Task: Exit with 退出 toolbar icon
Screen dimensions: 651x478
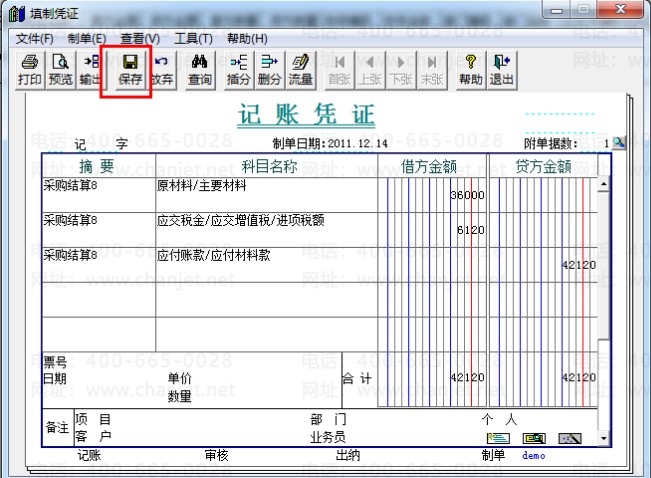Action: click(x=502, y=70)
